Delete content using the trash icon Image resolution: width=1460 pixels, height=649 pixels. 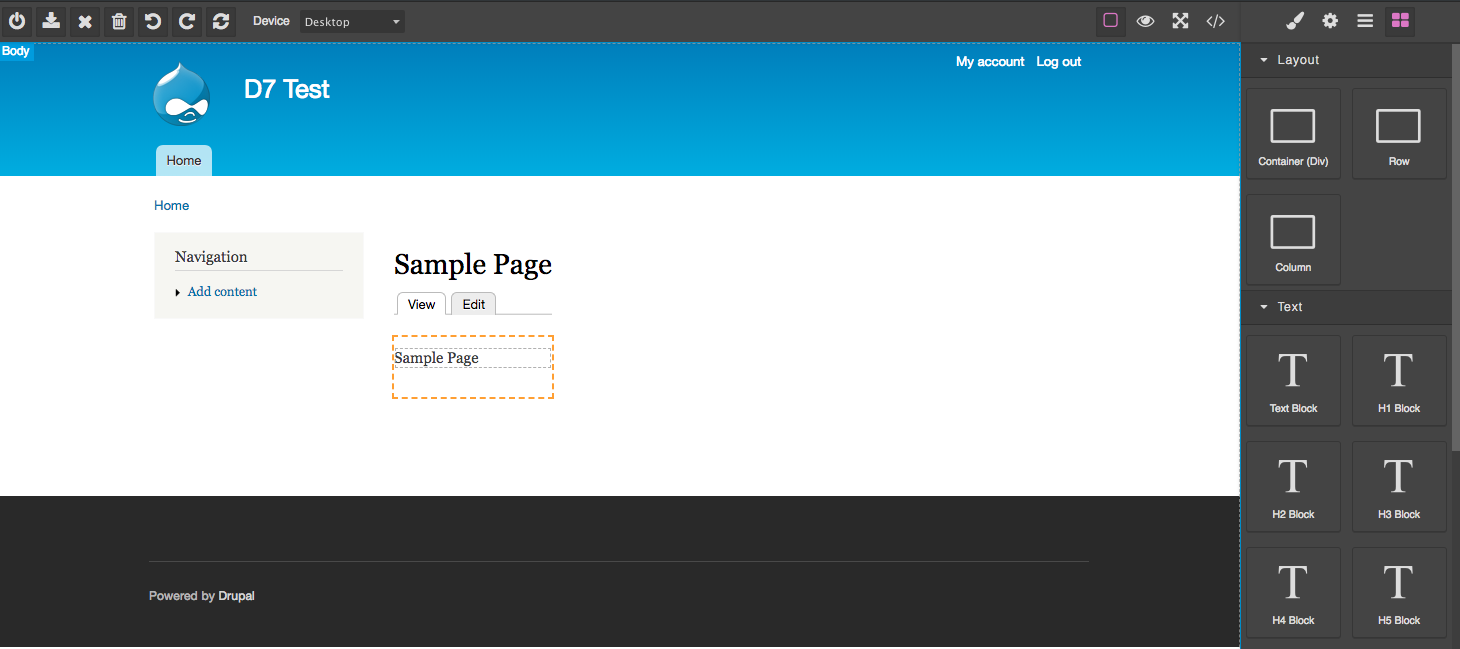click(x=119, y=21)
